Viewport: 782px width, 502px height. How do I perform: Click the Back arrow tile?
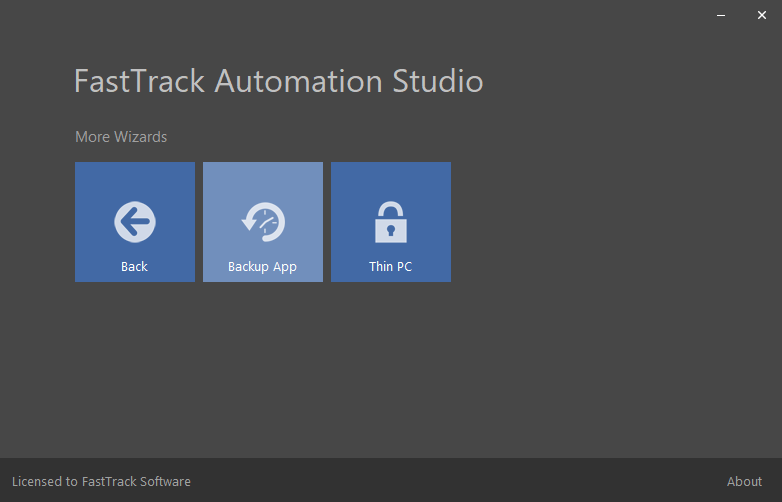click(135, 222)
